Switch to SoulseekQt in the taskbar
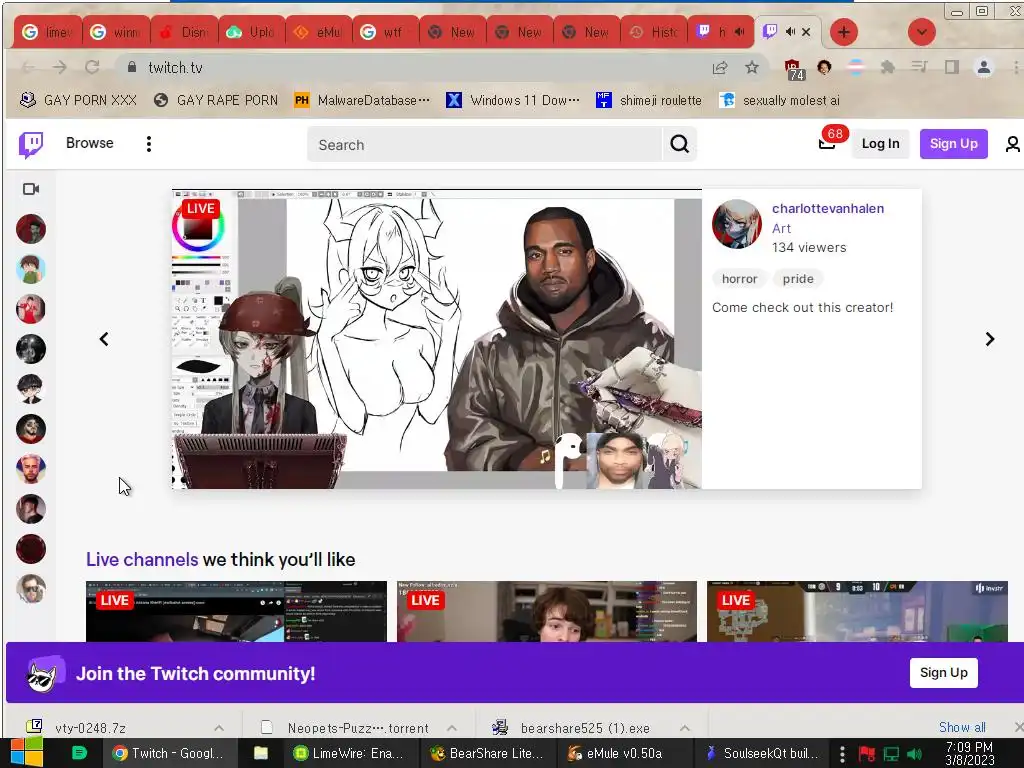Screen dimensions: 1024x768 coord(761,753)
